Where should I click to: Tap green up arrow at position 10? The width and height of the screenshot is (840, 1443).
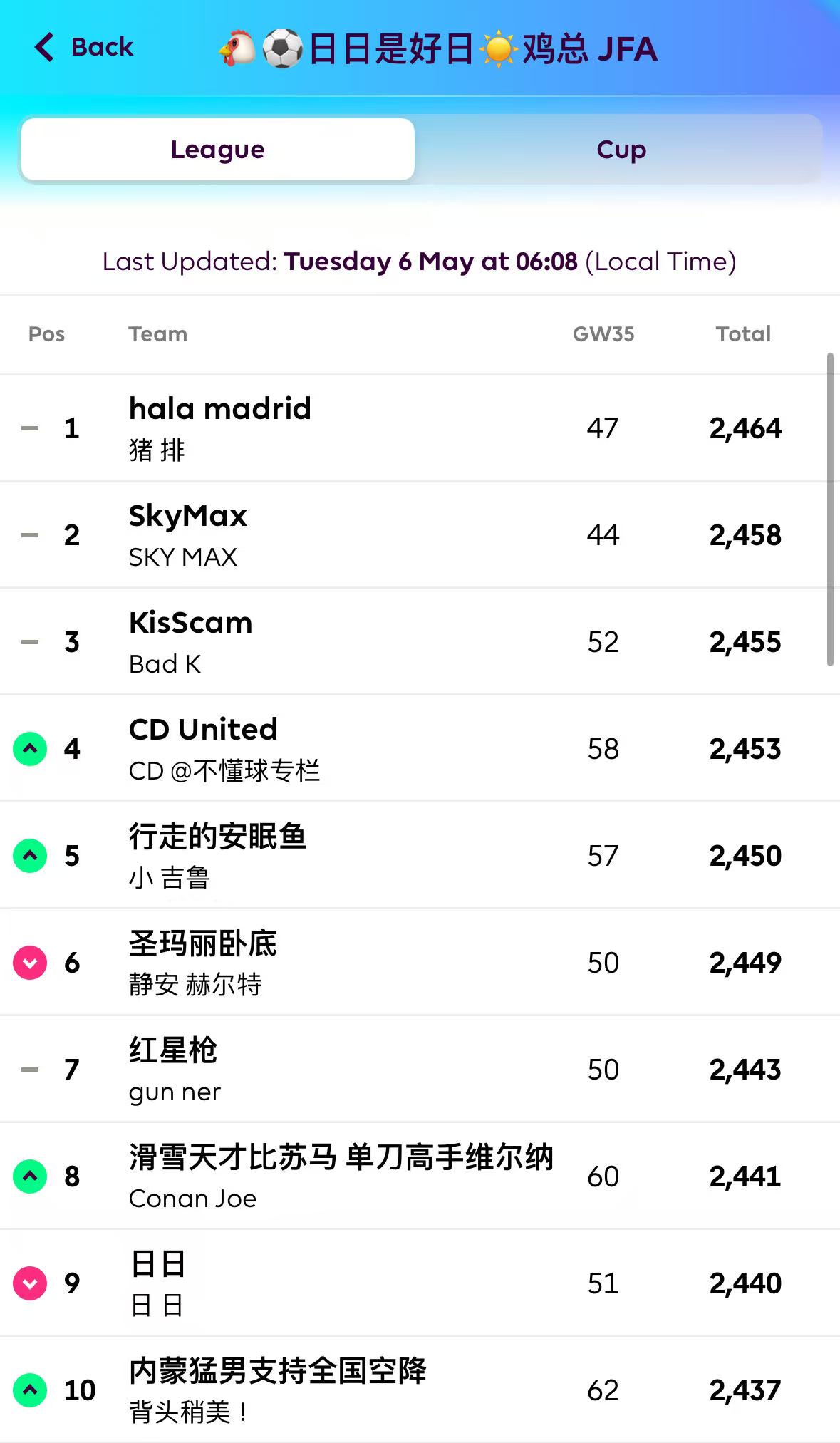tap(30, 1390)
